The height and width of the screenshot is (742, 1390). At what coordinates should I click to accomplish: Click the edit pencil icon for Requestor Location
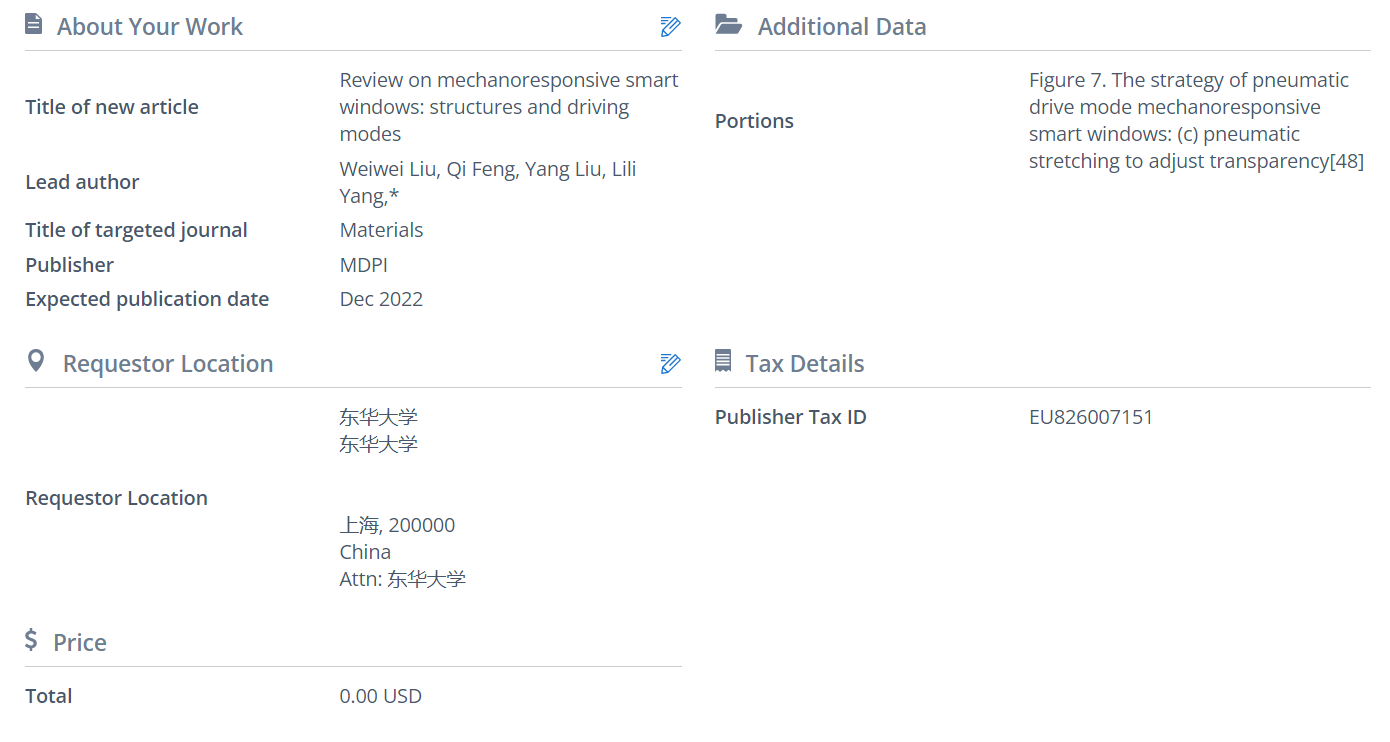[x=670, y=363]
